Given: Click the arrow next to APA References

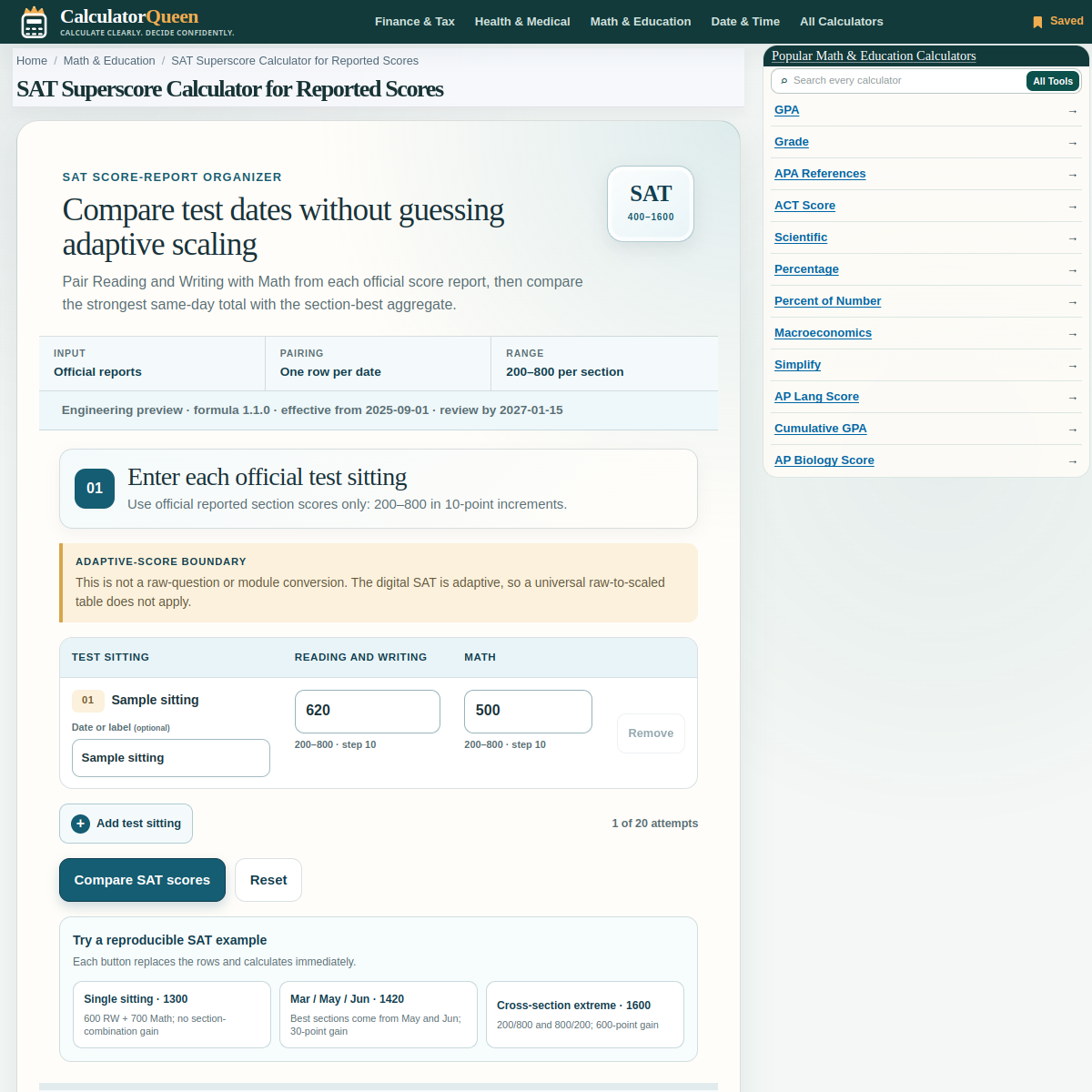Looking at the screenshot, I should (1072, 175).
